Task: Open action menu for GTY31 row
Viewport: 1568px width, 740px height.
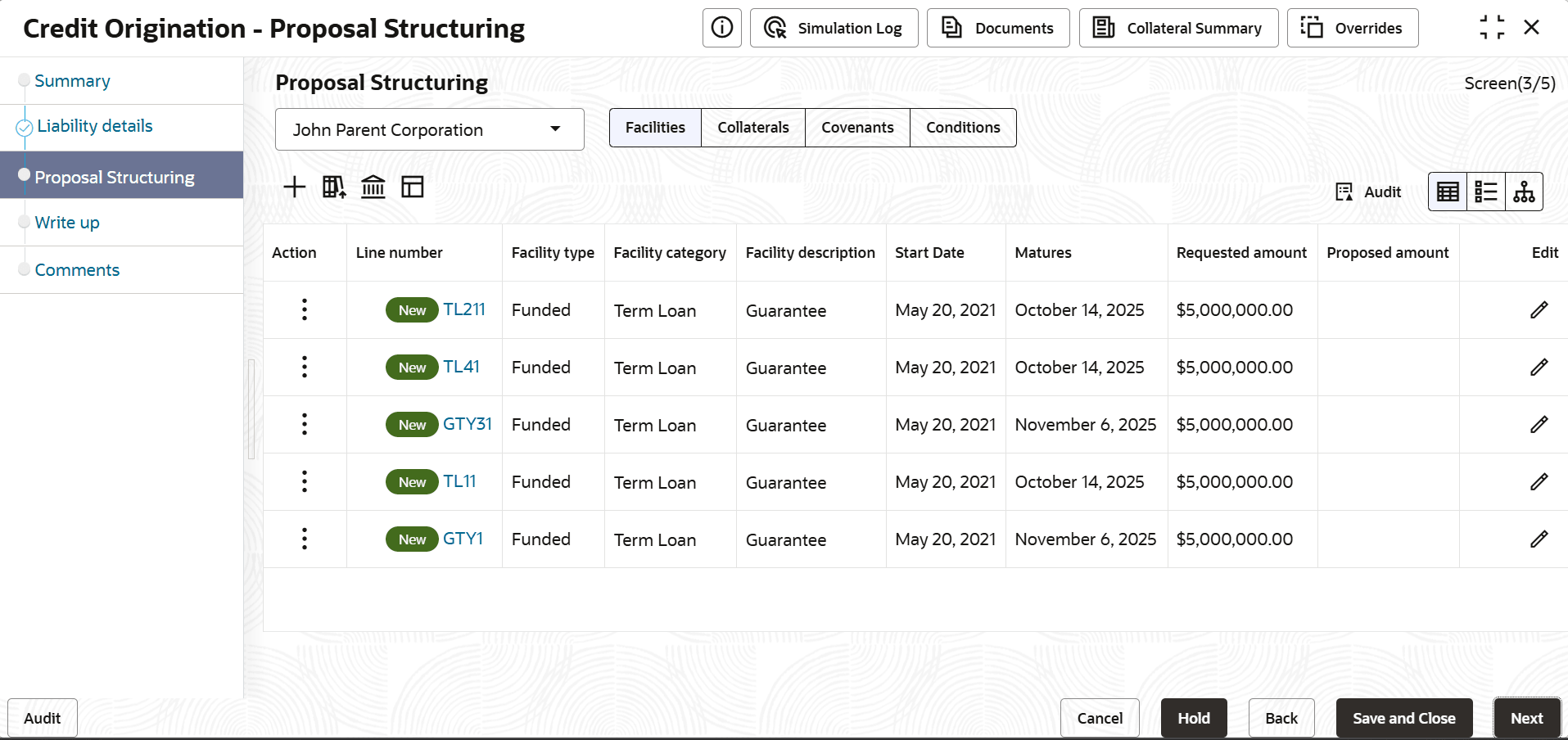Action: (305, 425)
